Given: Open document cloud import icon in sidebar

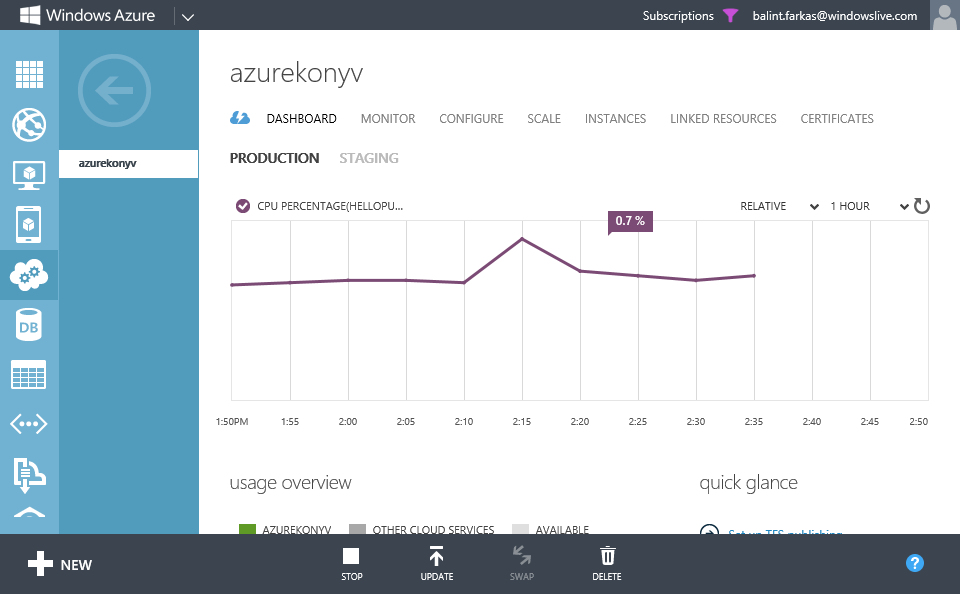Looking at the screenshot, I should (x=29, y=474).
